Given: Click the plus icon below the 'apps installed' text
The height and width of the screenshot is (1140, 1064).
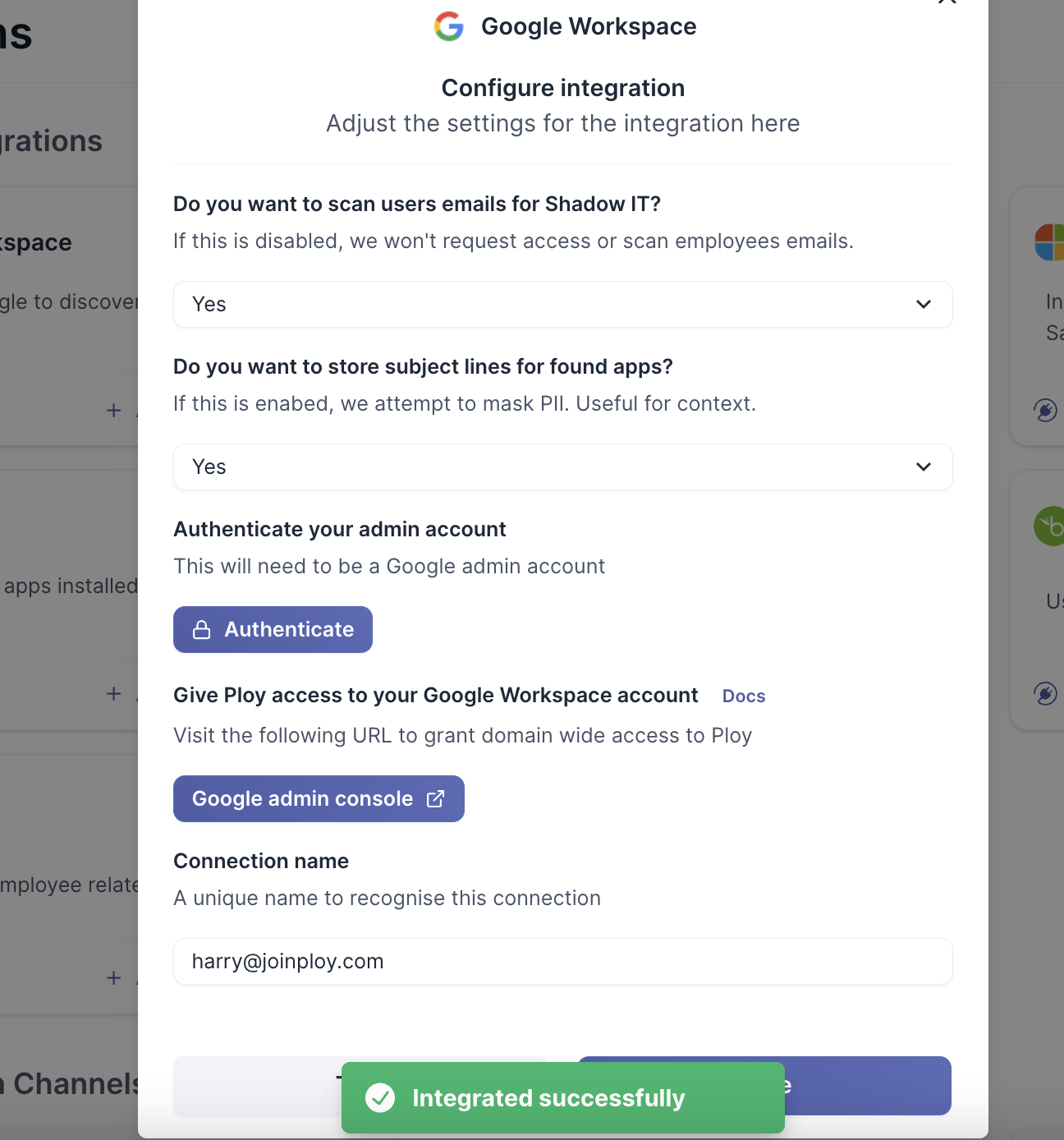Looking at the screenshot, I should (114, 694).
